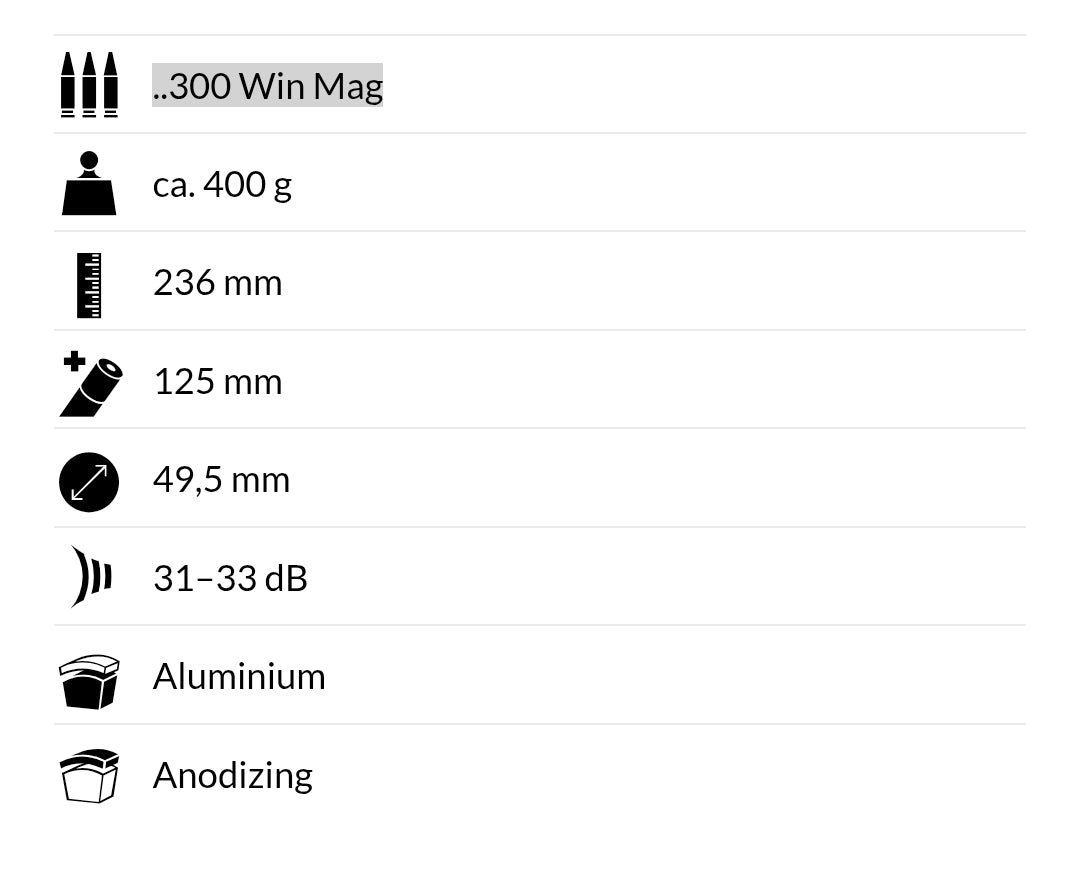Click the tube icon with plus sign
Image resolution: width=1080 pixels, height=876 pixels.
pos(92,385)
